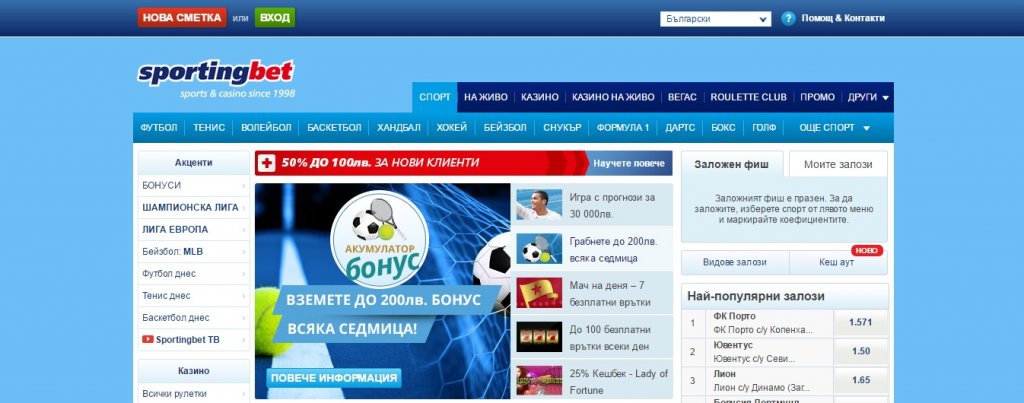The width and height of the screenshot is (1024, 403).
Task: Open the ПРОМО menu item
Action: tap(817, 97)
